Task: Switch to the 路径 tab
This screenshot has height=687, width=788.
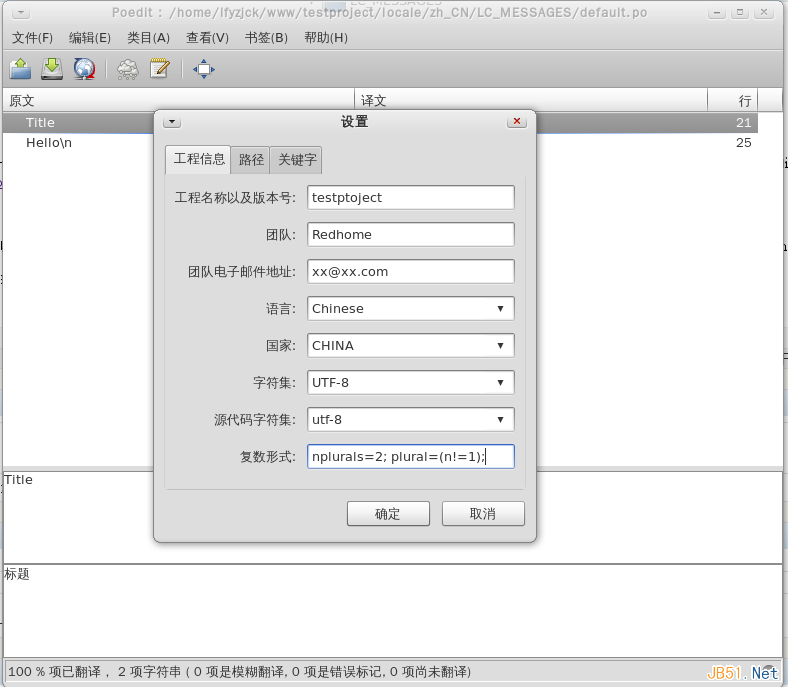Action: pos(251,160)
